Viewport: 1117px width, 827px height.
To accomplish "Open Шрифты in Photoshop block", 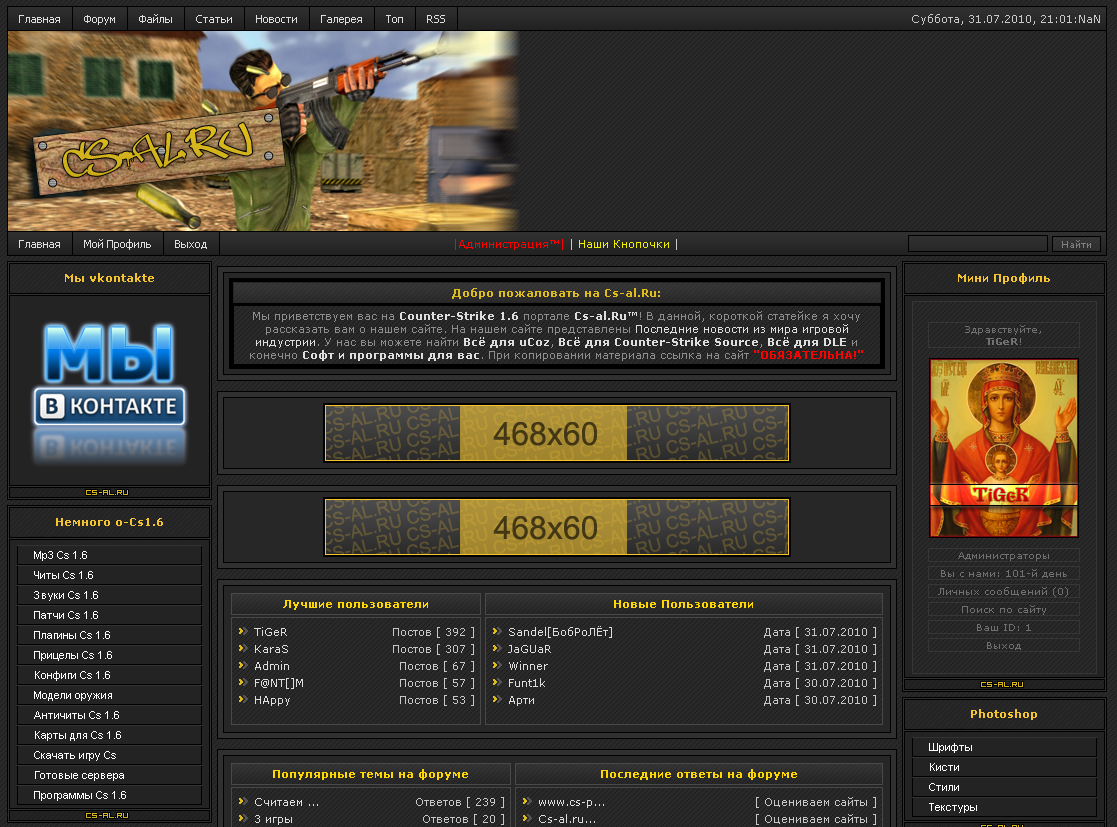I will click(x=1004, y=747).
